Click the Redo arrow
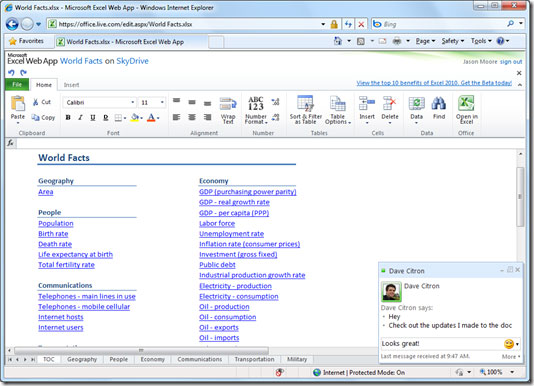Viewport: 534px width, 386px height. (23, 73)
